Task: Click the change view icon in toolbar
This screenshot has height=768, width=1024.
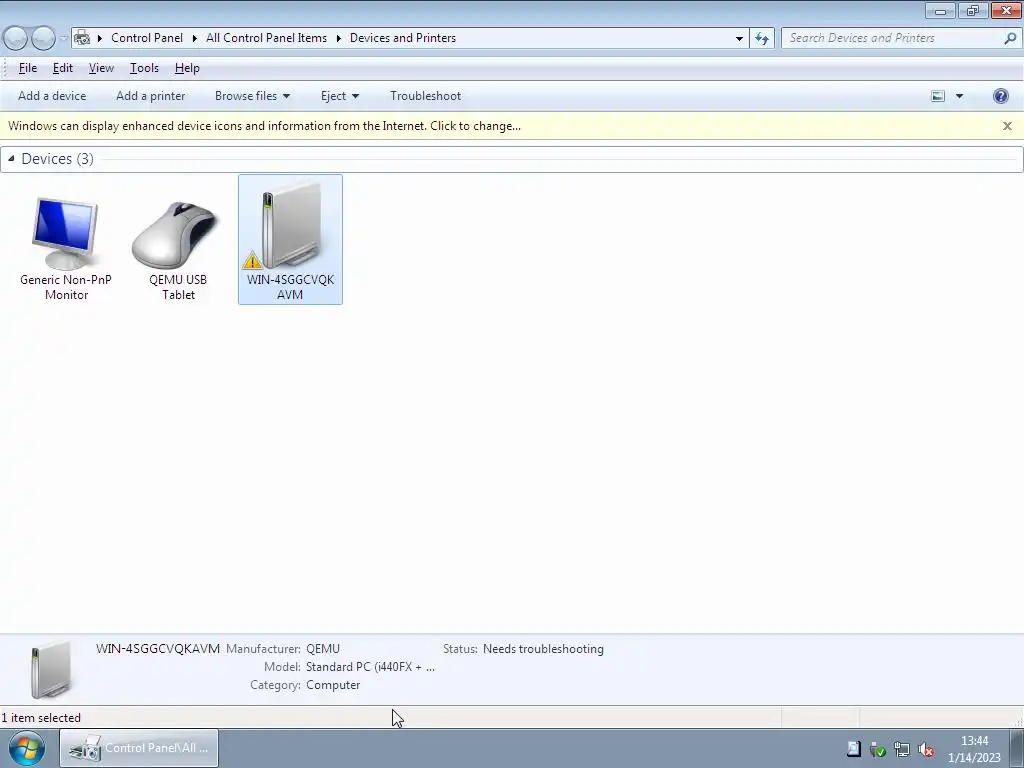Action: coord(938,96)
